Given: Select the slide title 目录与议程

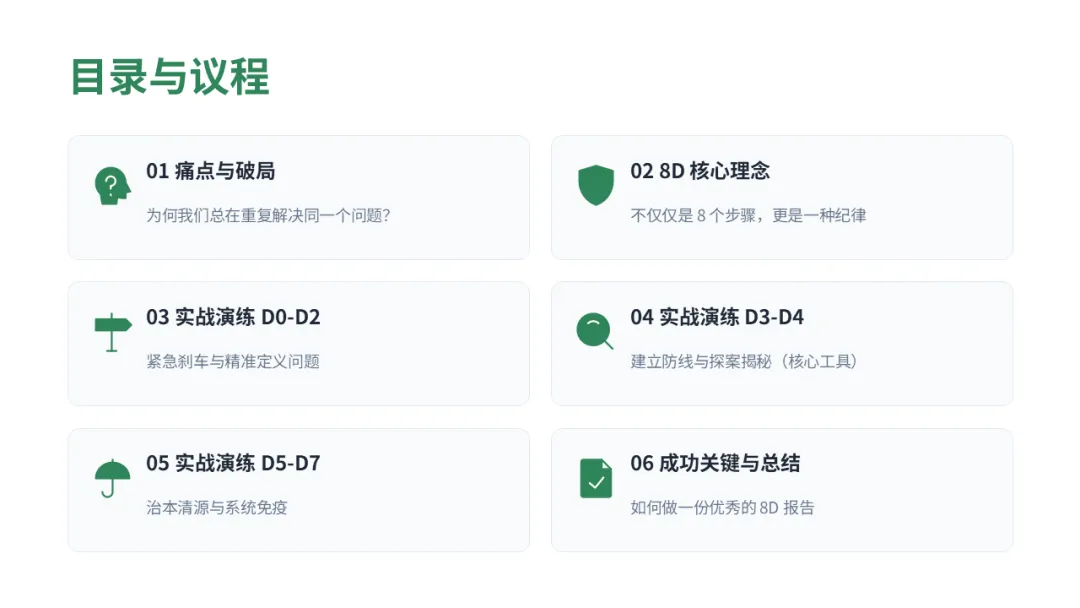Looking at the screenshot, I should coord(170,77).
